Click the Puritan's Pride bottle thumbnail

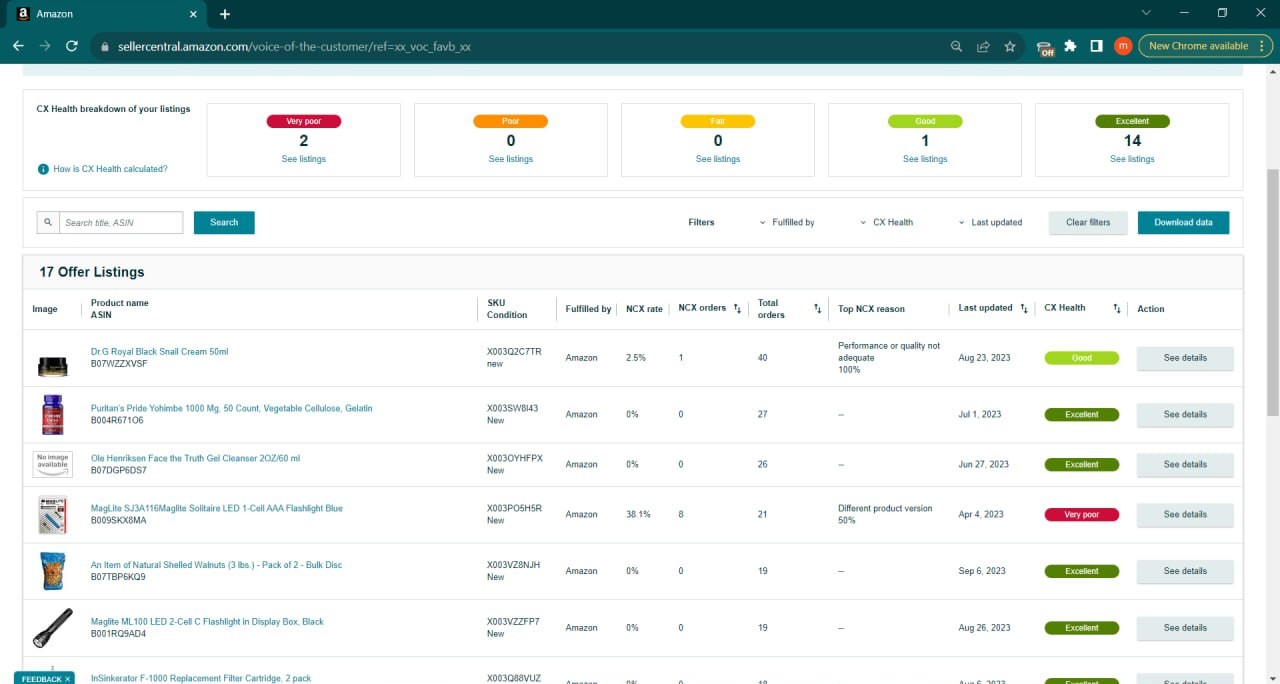pyautogui.click(x=52, y=414)
